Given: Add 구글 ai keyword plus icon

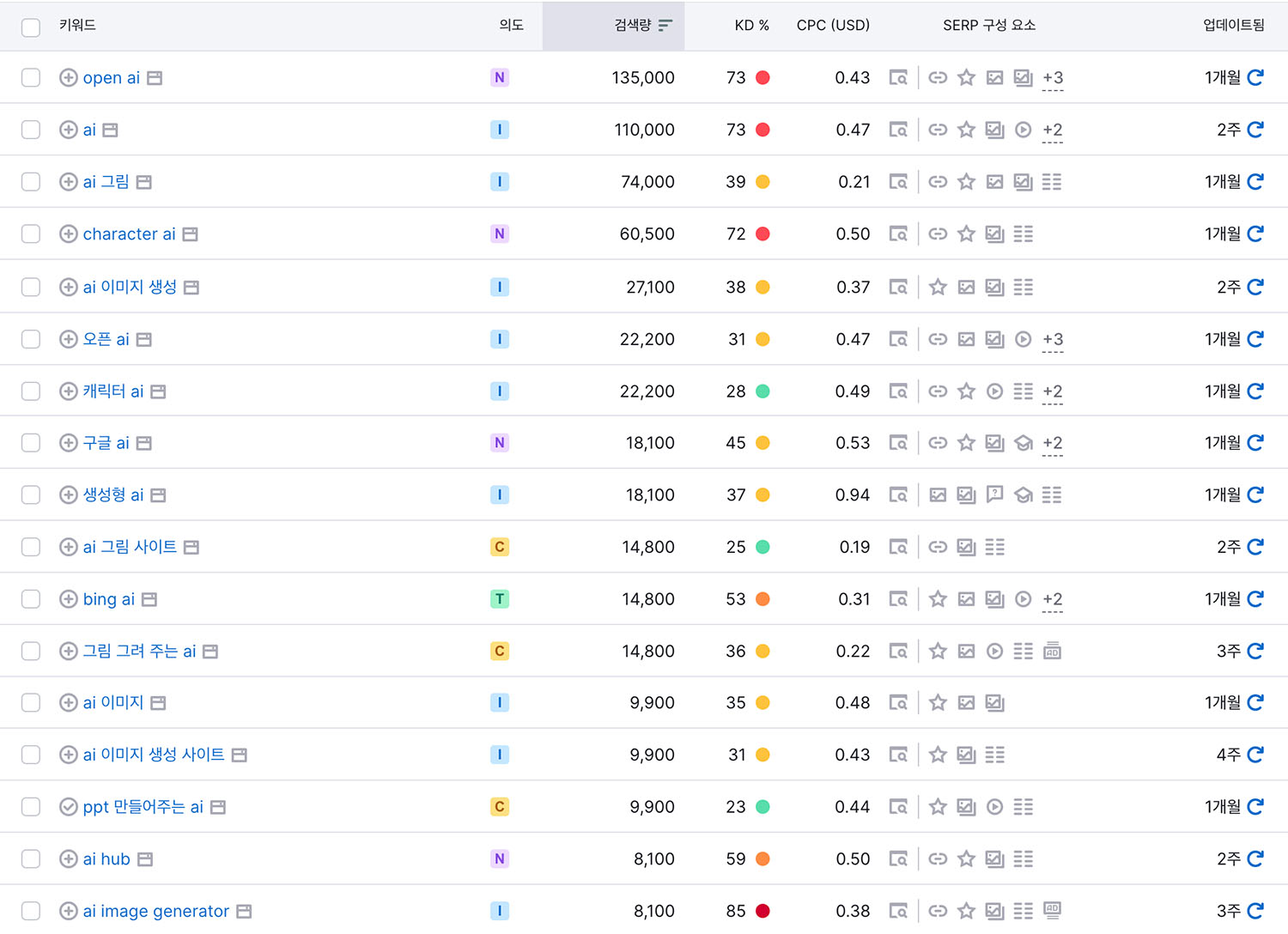Looking at the screenshot, I should pos(69,443).
